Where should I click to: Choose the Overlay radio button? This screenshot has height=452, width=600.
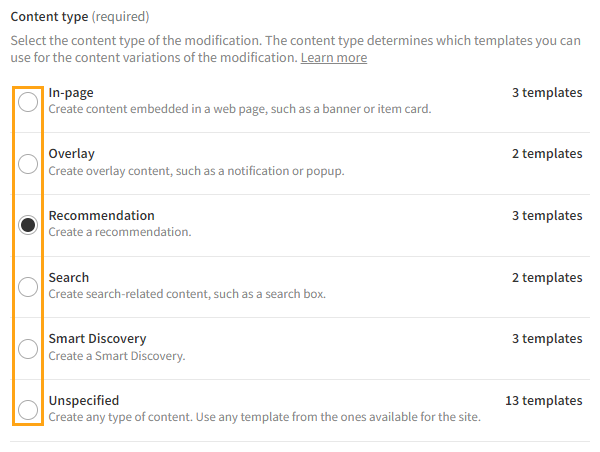click(28, 163)
